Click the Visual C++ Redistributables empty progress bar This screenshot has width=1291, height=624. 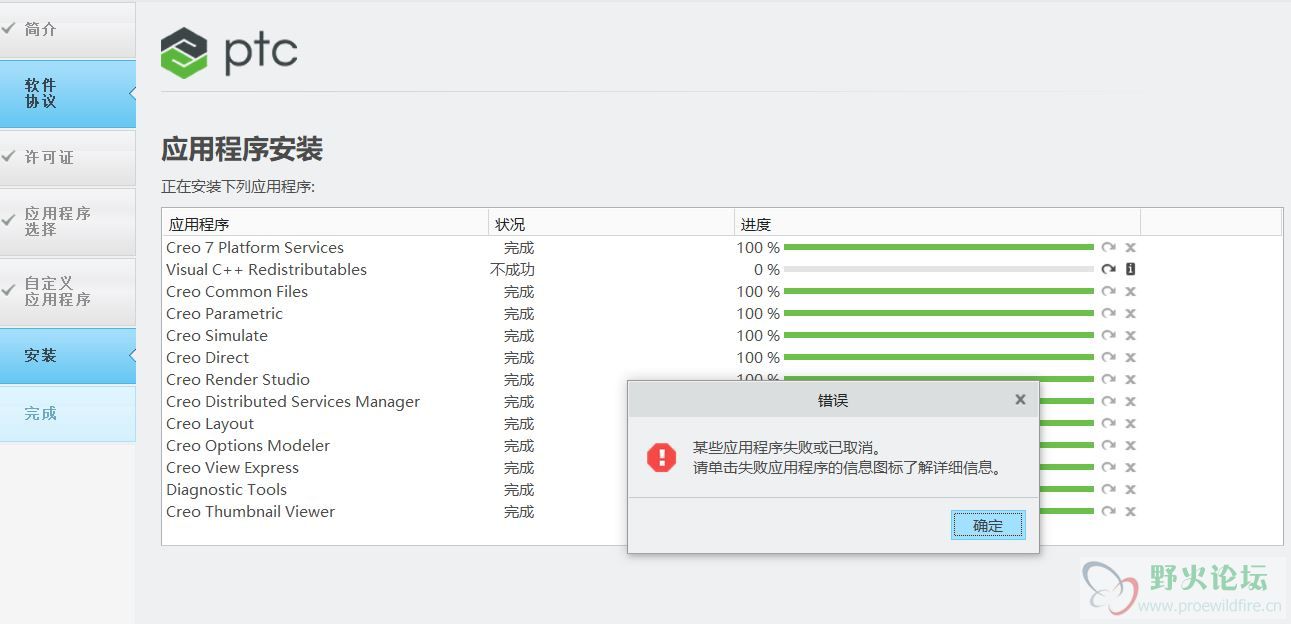point(939,270)
